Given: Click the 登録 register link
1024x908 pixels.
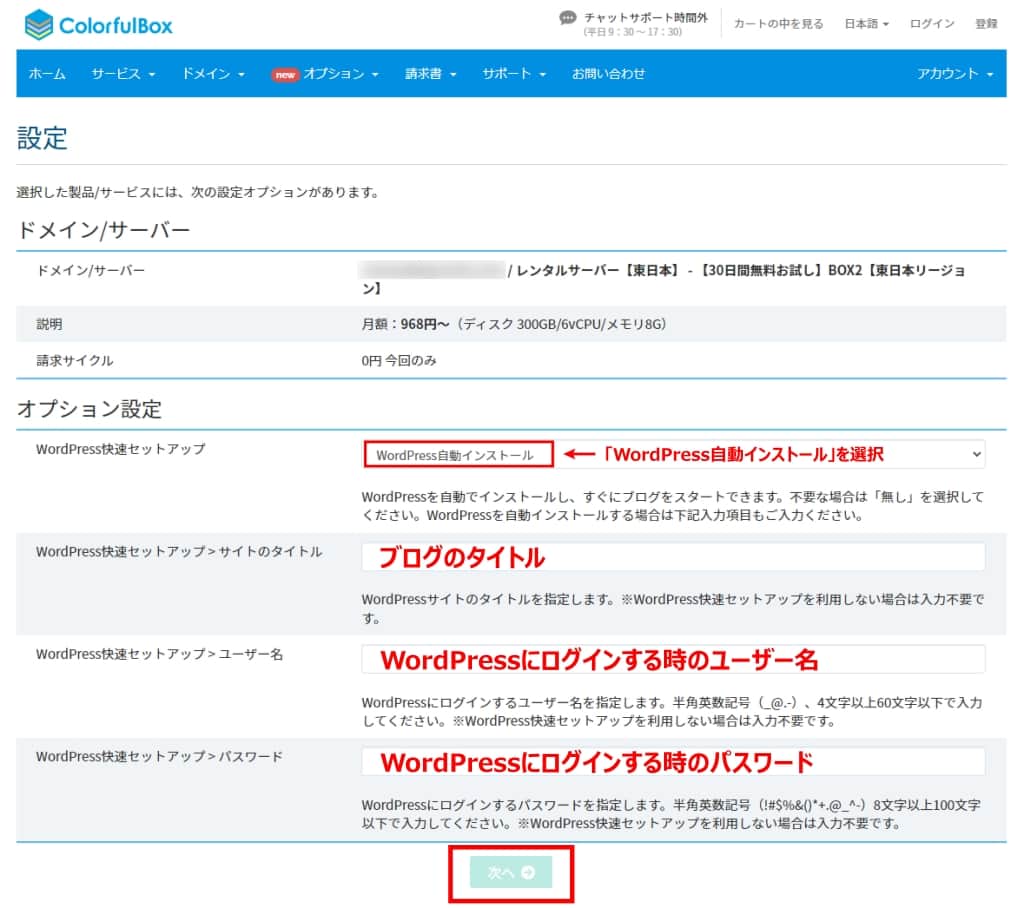Looking at the screenshot, I should click(986, 24).
